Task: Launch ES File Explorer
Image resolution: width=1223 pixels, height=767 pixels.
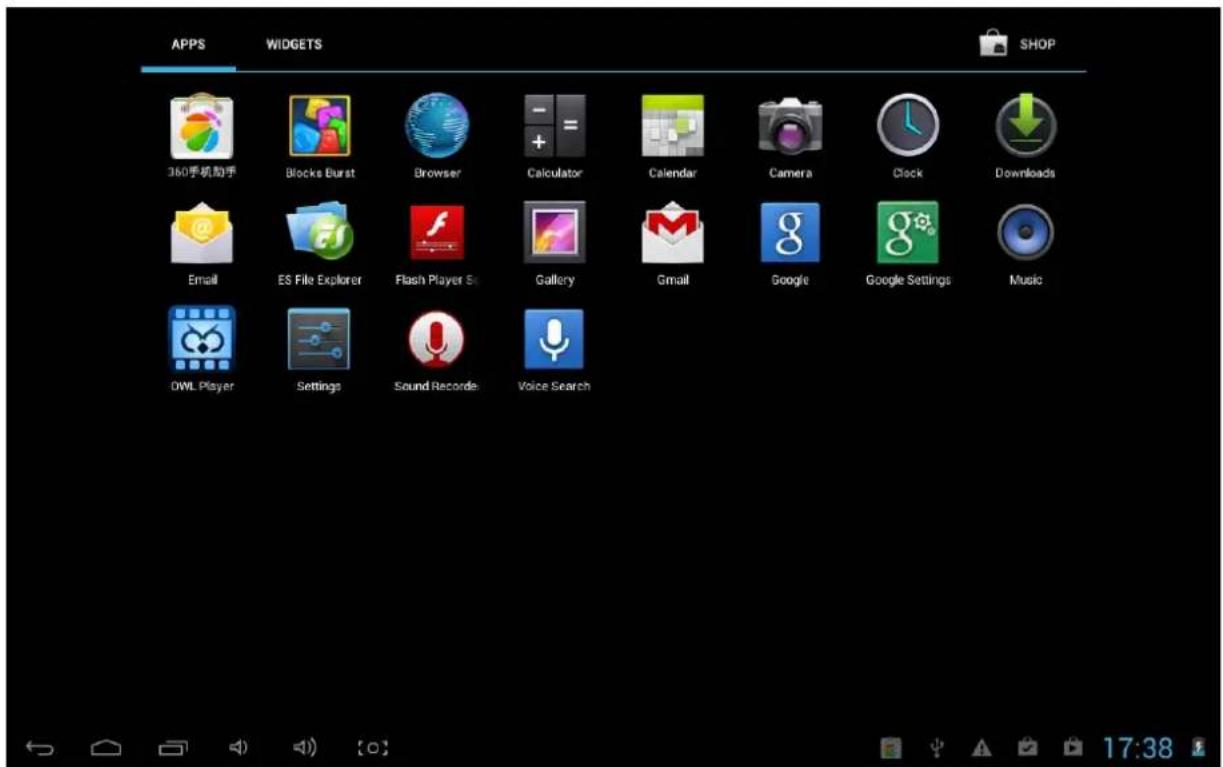Action: pyautogui.click(x=320, y=244)
